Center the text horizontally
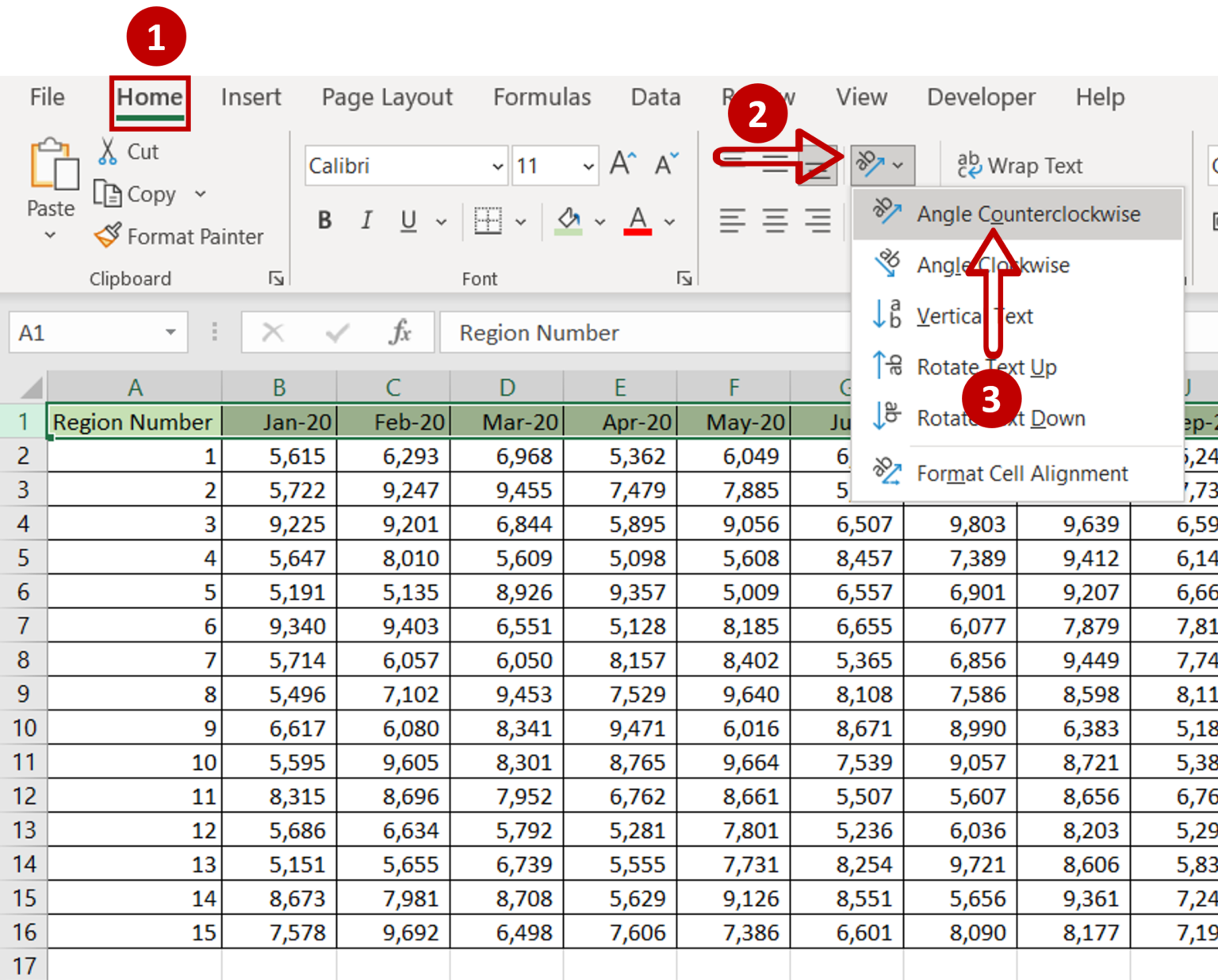This screenshot has width=1218, height=980. pyautogui.click(x=775, y=220)
